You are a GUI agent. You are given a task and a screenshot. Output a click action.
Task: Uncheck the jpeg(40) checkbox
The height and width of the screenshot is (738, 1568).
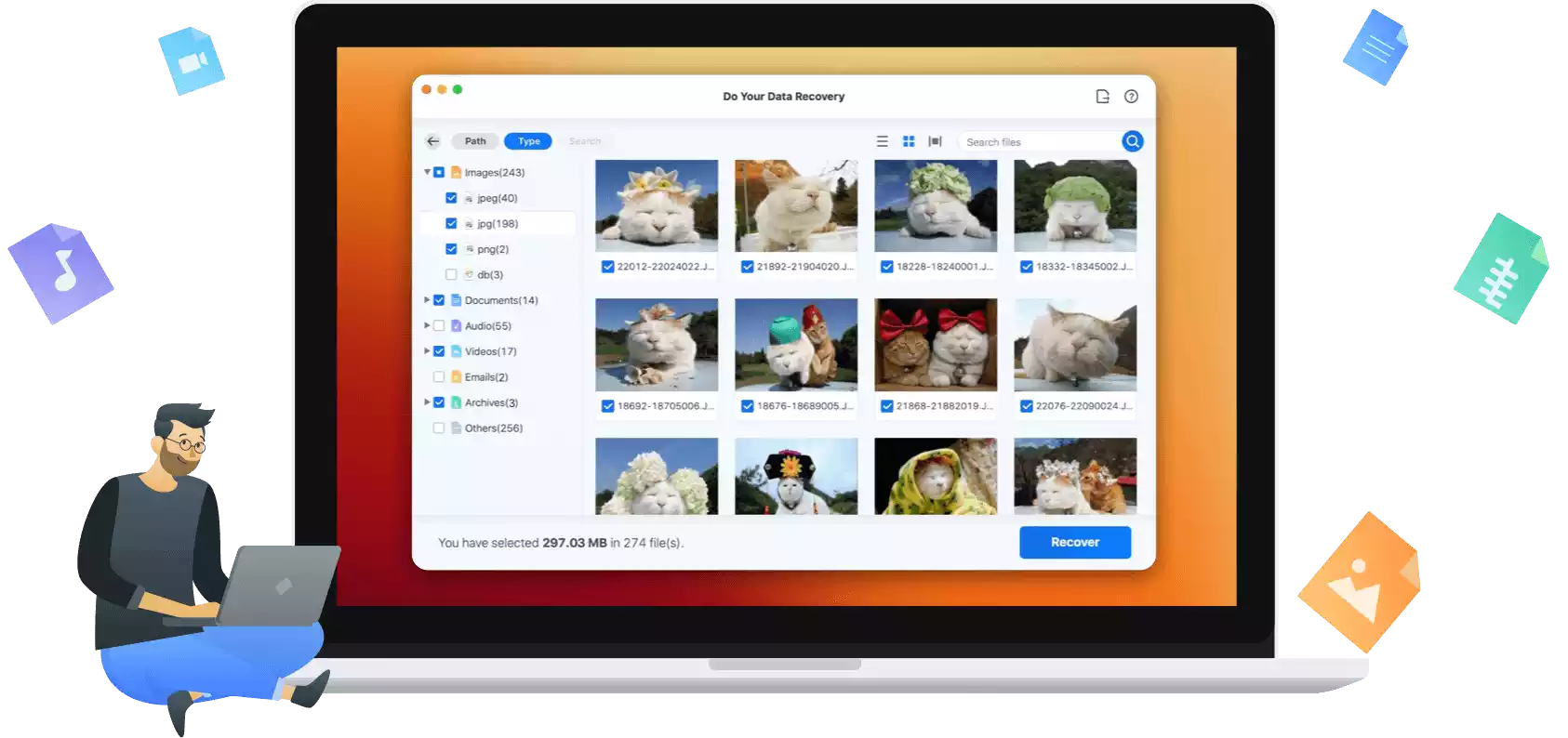click(x=451, y=198)
